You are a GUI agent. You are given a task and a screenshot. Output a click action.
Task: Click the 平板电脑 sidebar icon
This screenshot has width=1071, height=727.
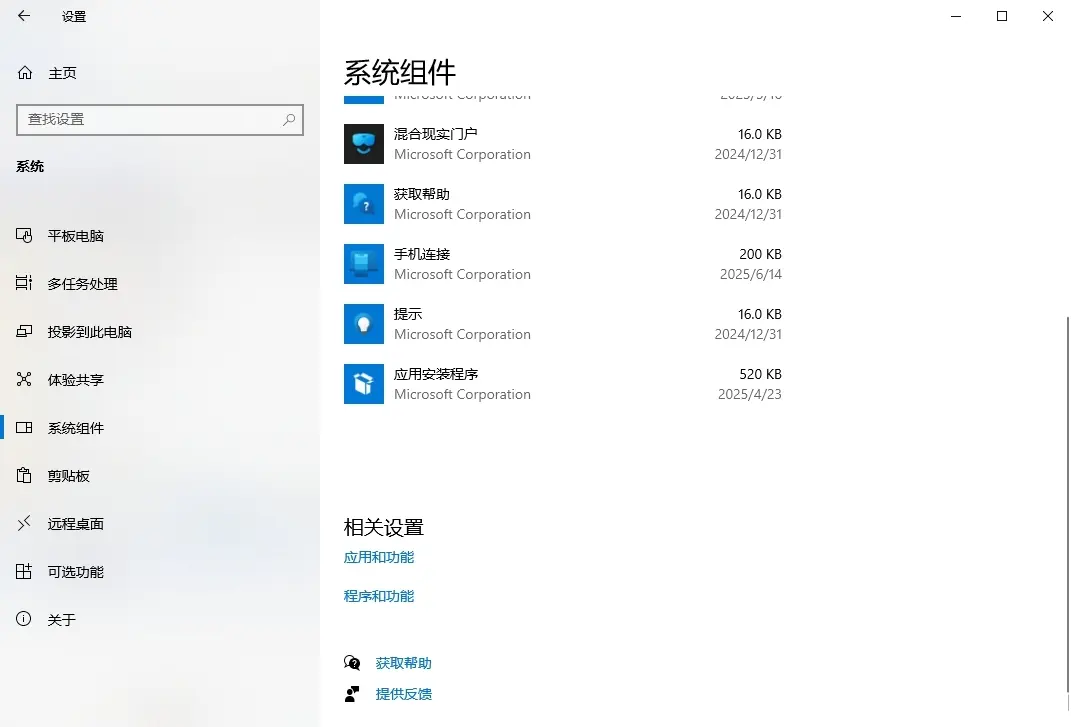pyautogui.click(x=23, y=235)
